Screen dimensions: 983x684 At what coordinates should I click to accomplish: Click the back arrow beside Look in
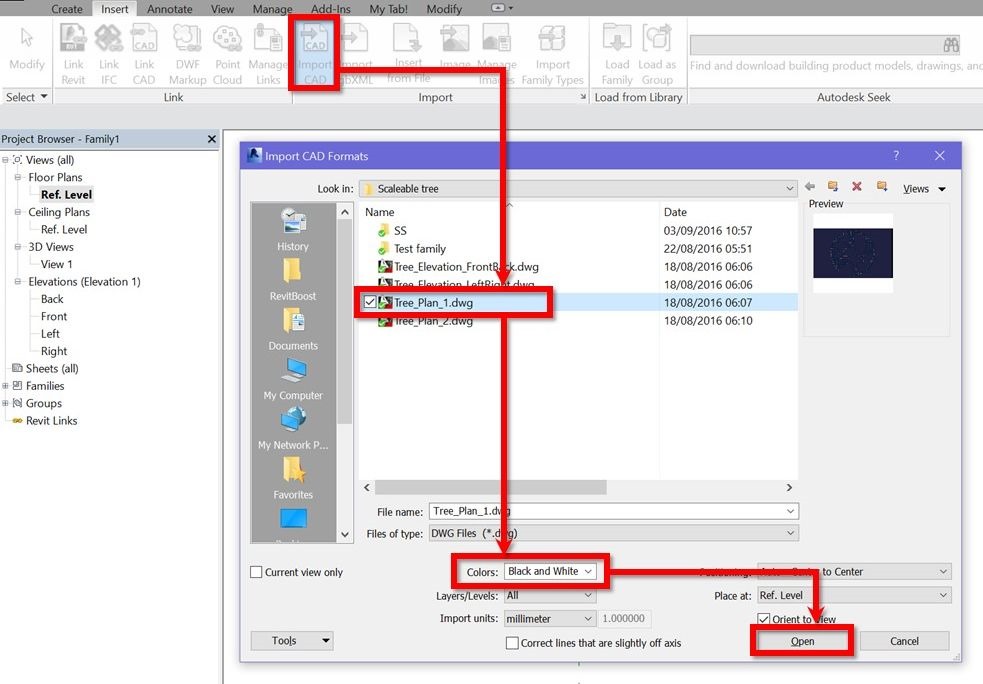pyautogui.click(x=810, y=186)
